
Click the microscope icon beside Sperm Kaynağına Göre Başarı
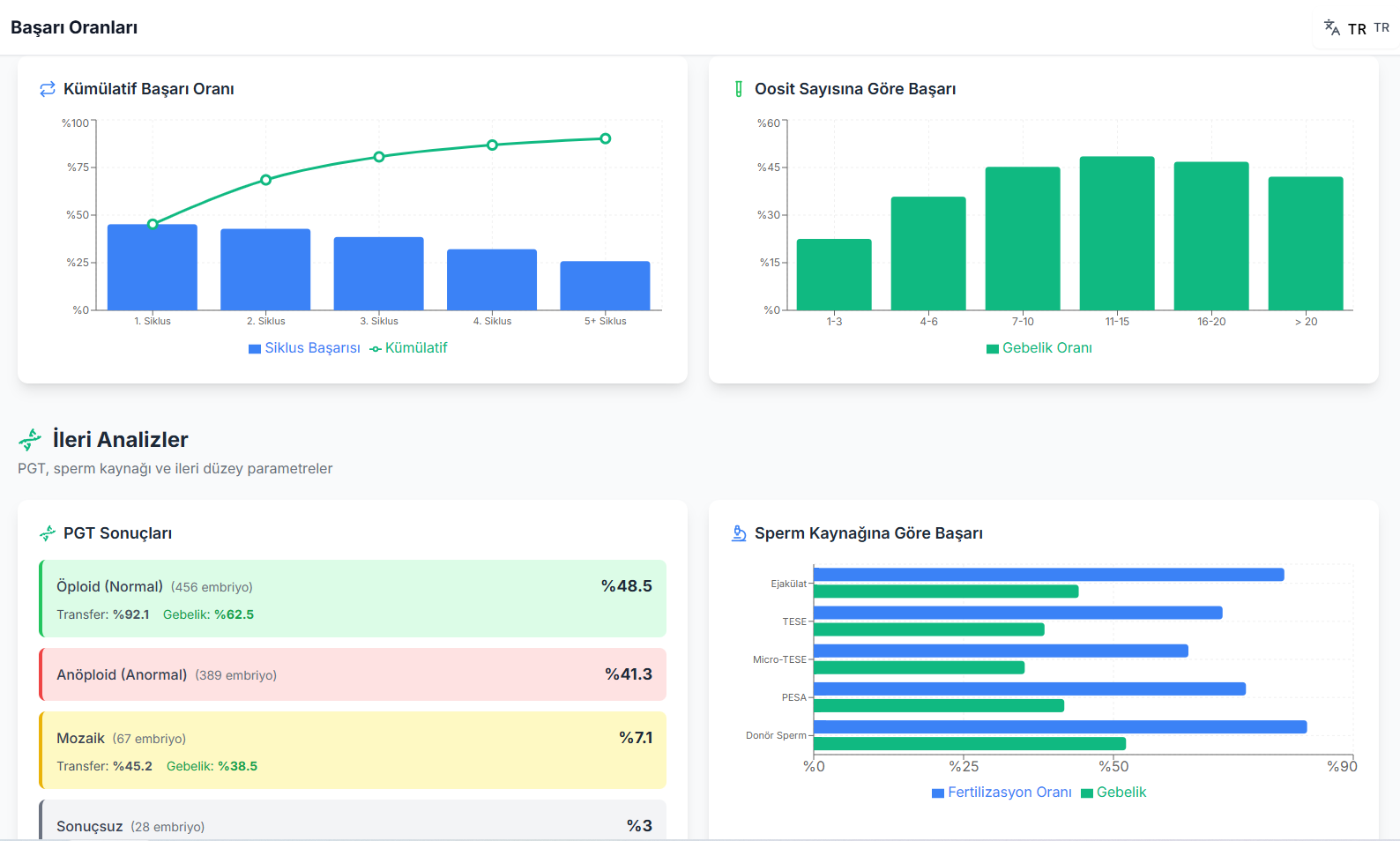click(x=739, y=533)
